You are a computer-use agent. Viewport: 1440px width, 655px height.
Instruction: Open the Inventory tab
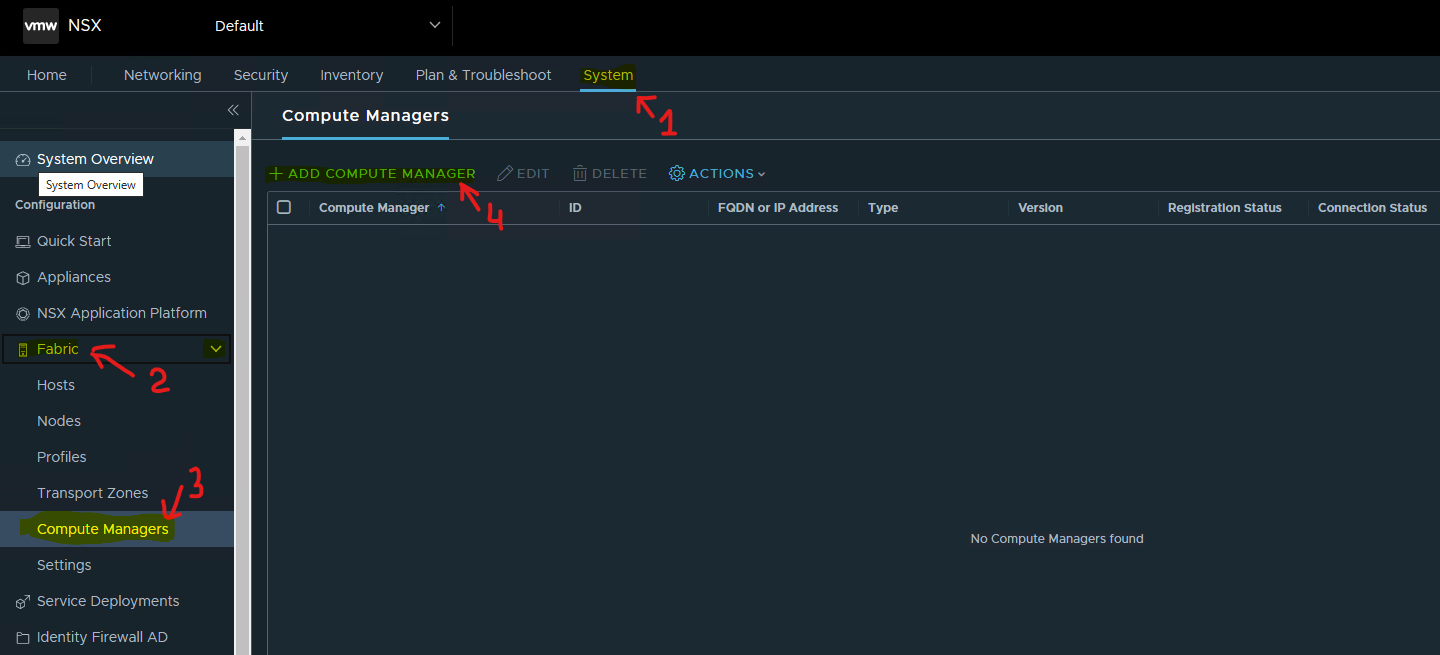click(x=352, y=75)
